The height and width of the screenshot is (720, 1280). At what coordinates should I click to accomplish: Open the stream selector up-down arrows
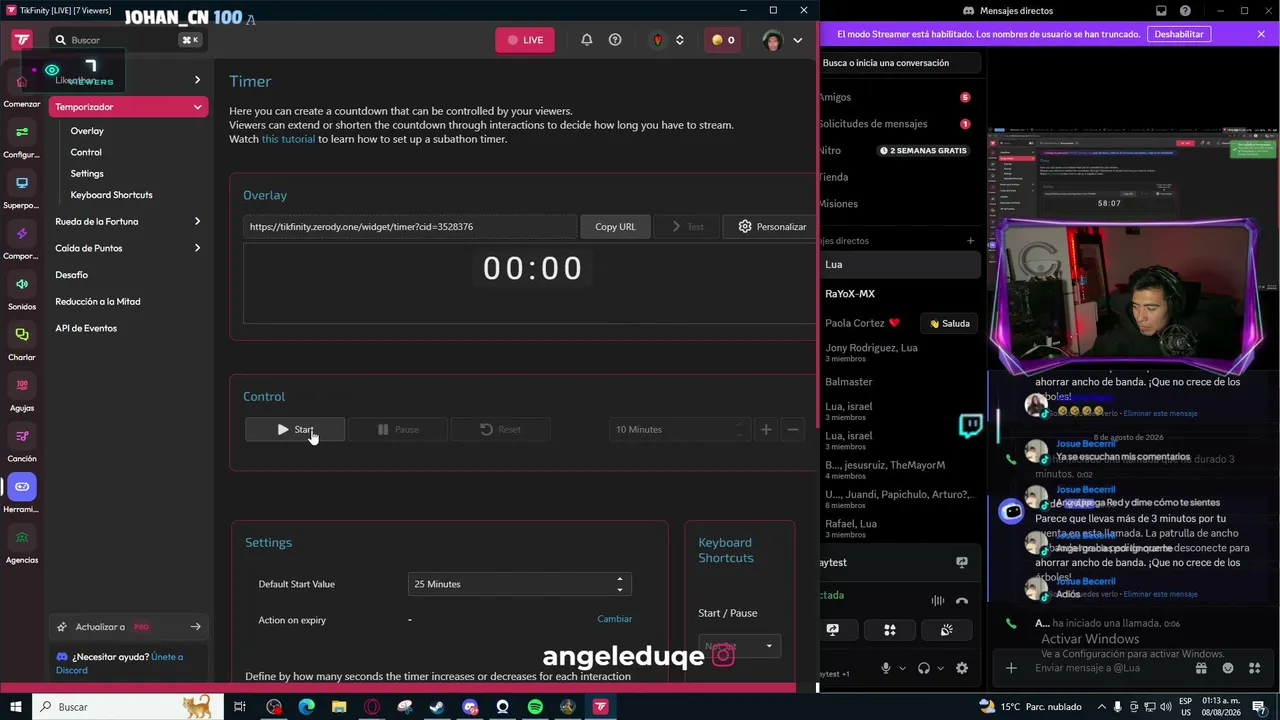[x=680, y=40]
